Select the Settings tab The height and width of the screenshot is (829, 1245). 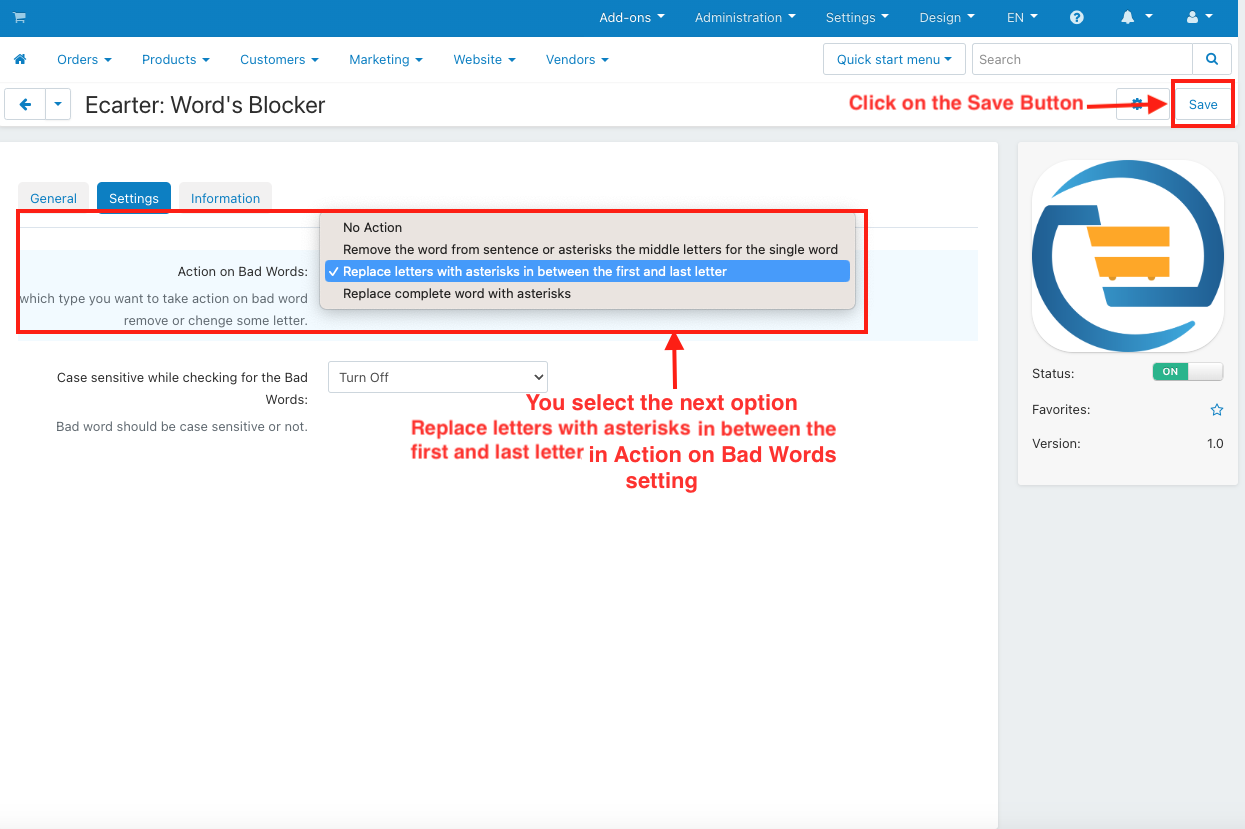134,198
